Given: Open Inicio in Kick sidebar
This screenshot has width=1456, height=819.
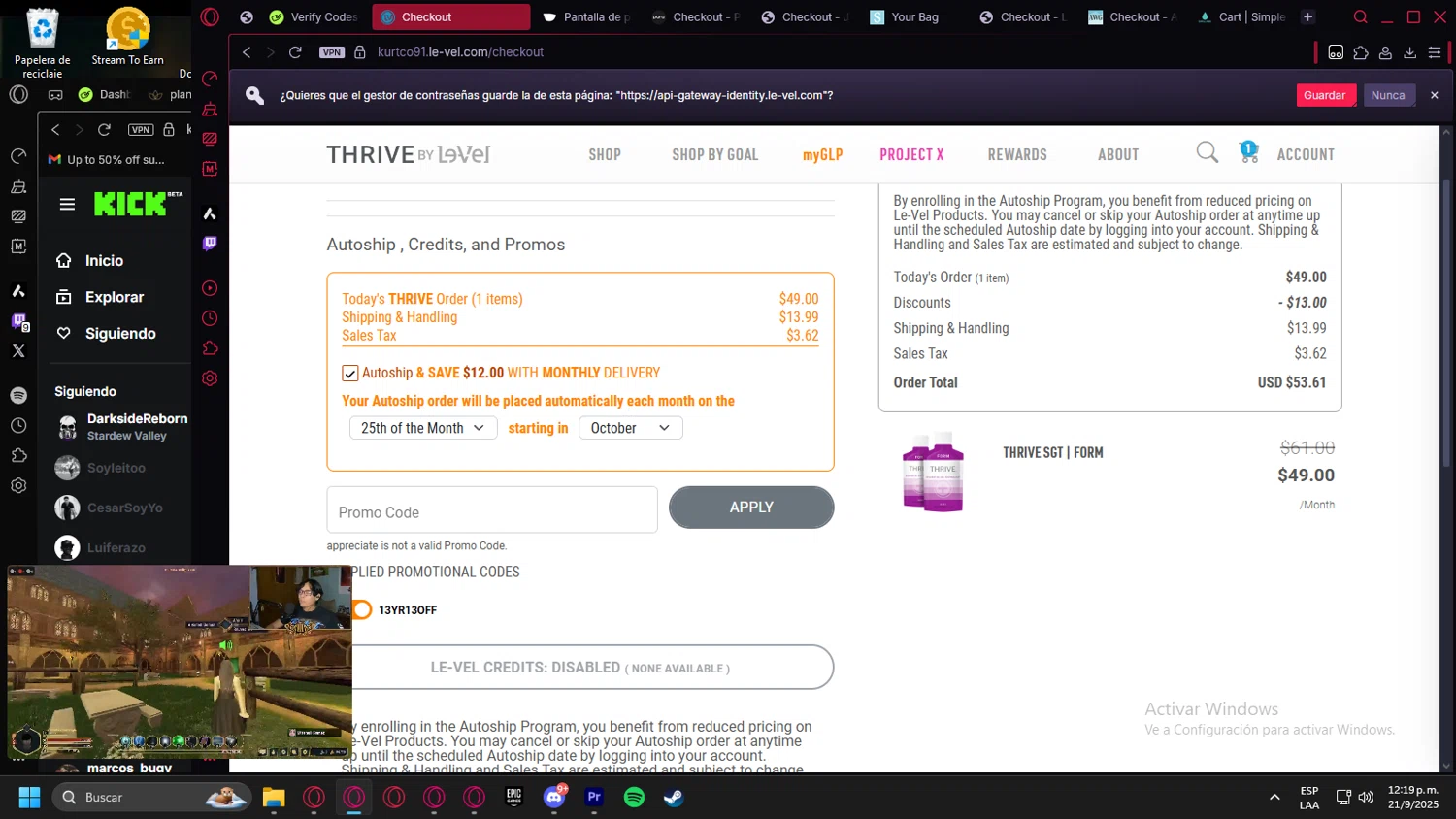Looking at the screenshot, I should [x=103, y=261].
